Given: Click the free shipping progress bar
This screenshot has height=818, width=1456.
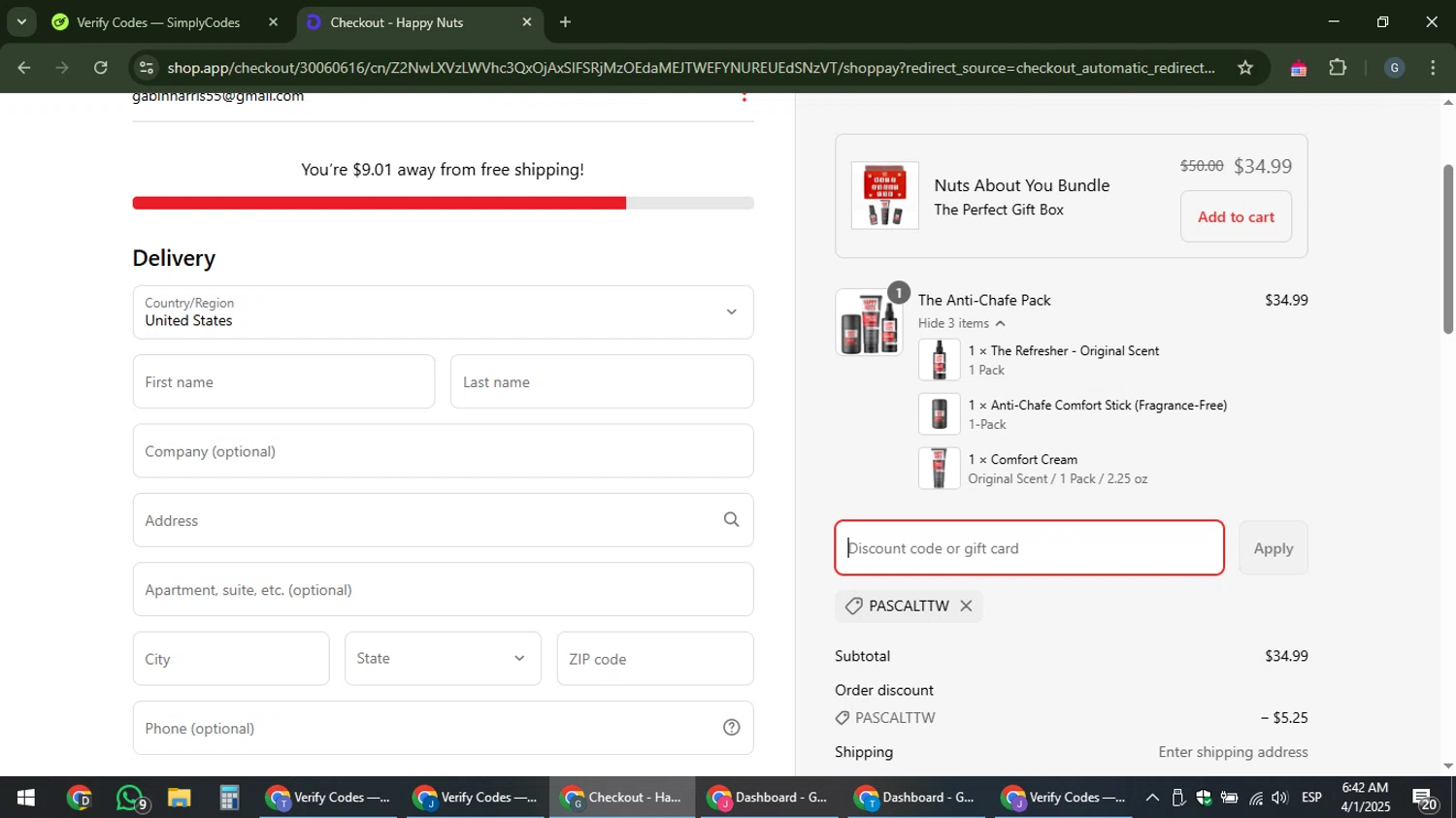Looking at the screenshot, I should [443, 203].
